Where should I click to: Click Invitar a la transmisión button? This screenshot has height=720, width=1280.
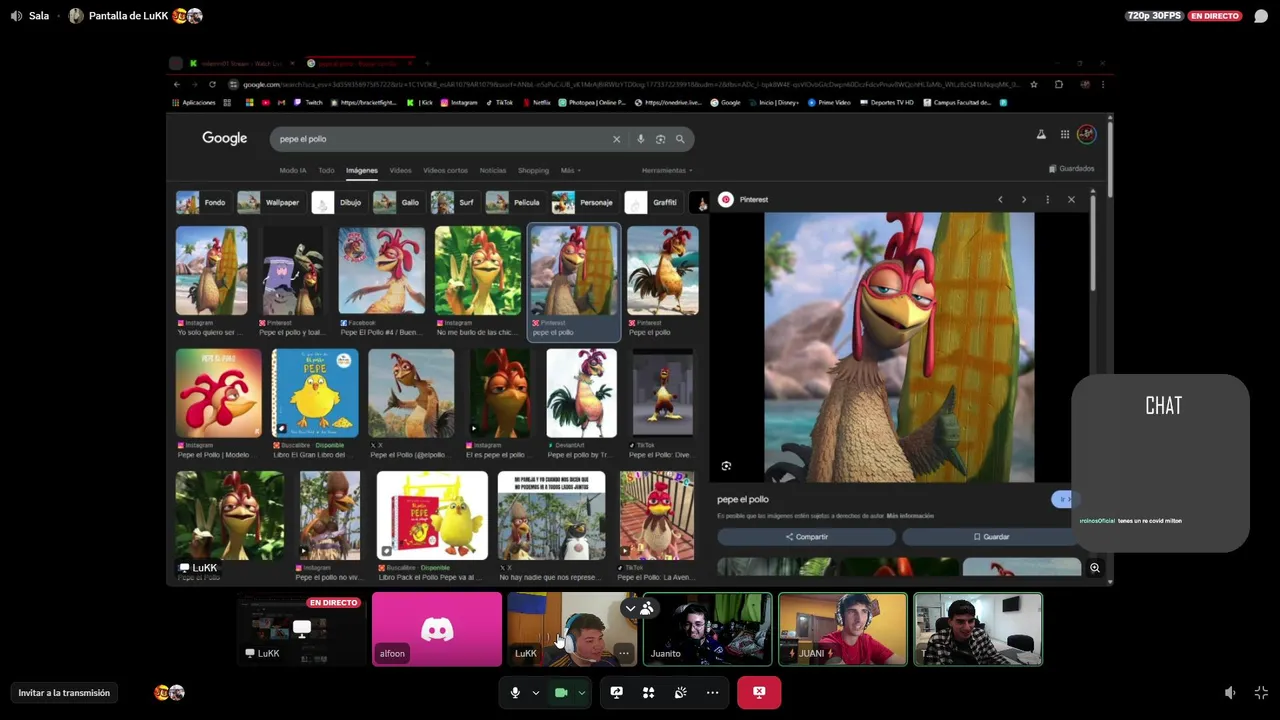point(64,692)
